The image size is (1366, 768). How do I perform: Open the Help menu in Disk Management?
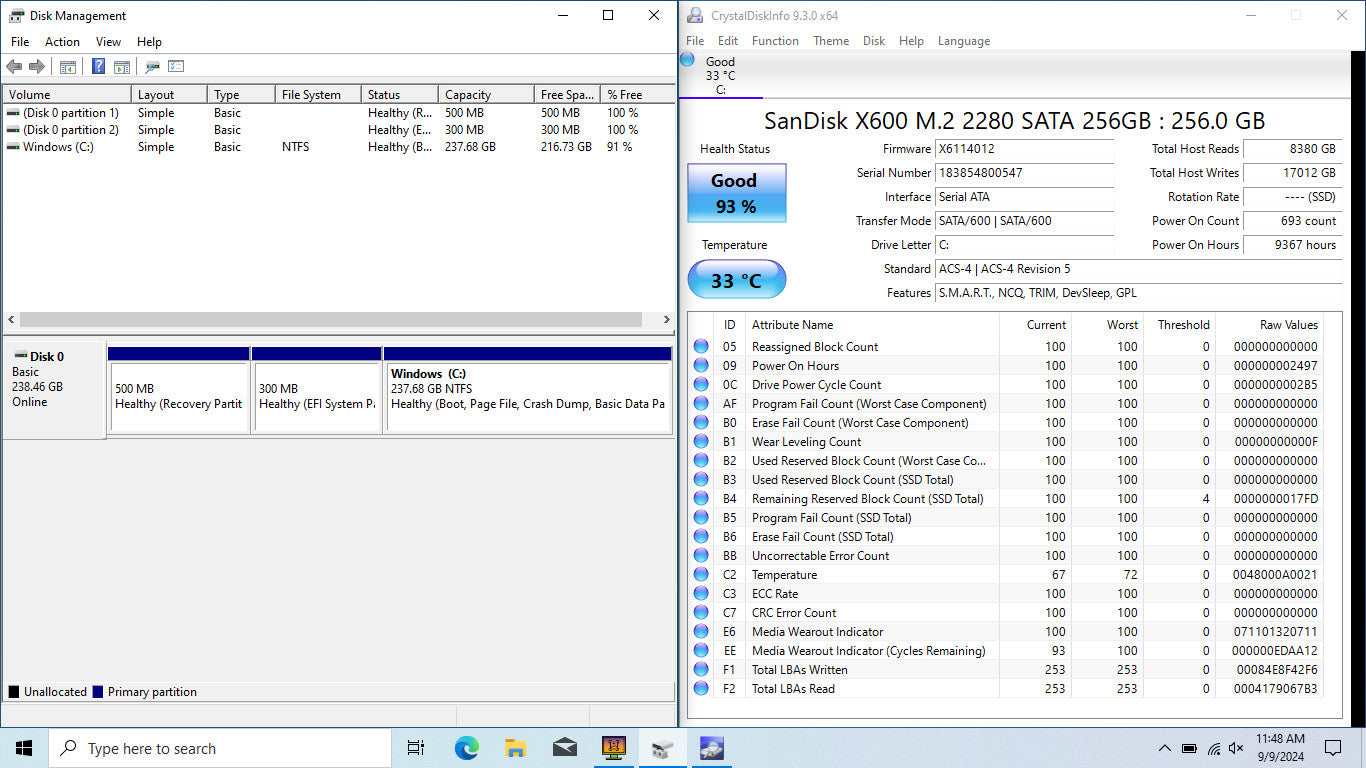[149, 42]
